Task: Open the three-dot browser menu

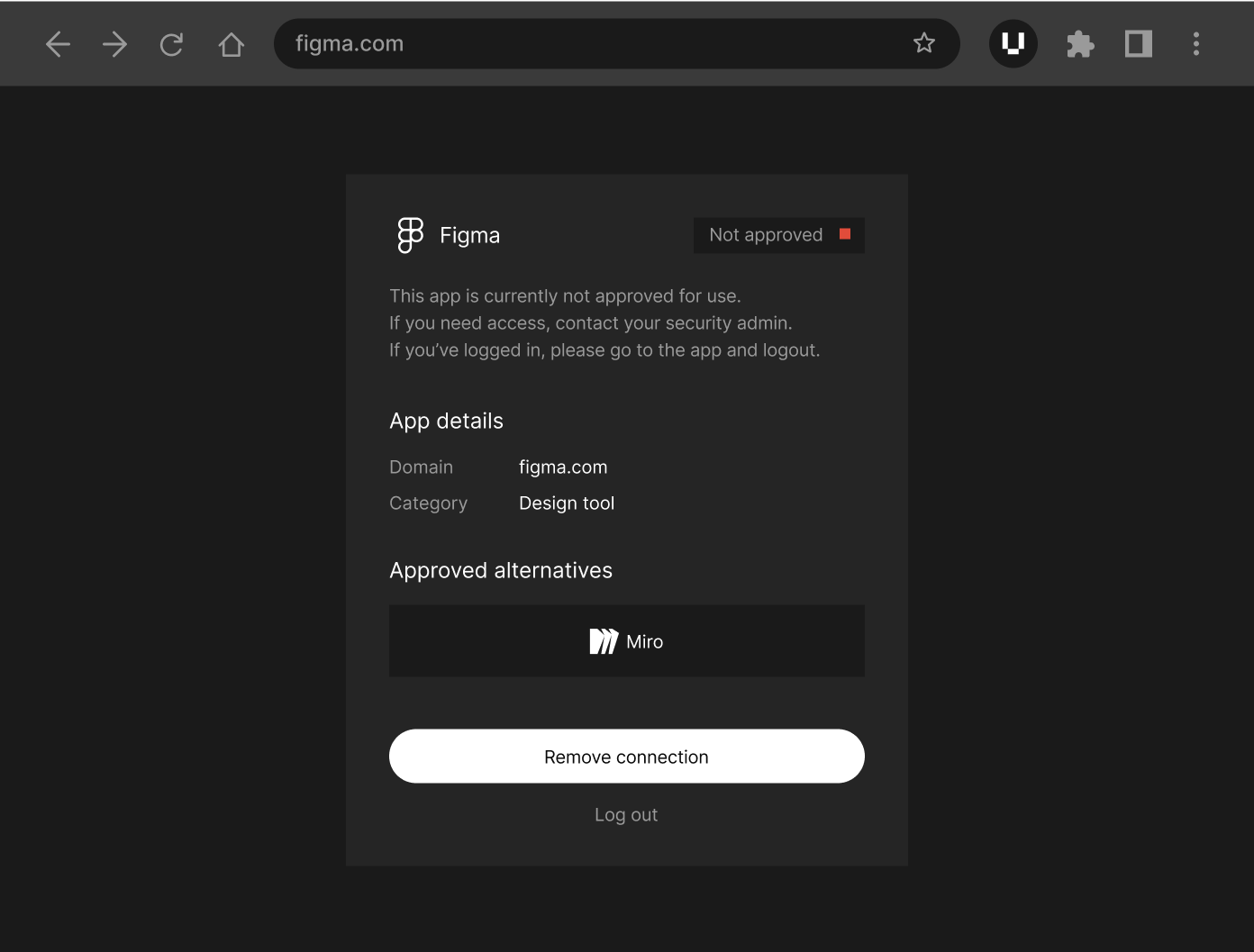Action: tap(1196, 44)
